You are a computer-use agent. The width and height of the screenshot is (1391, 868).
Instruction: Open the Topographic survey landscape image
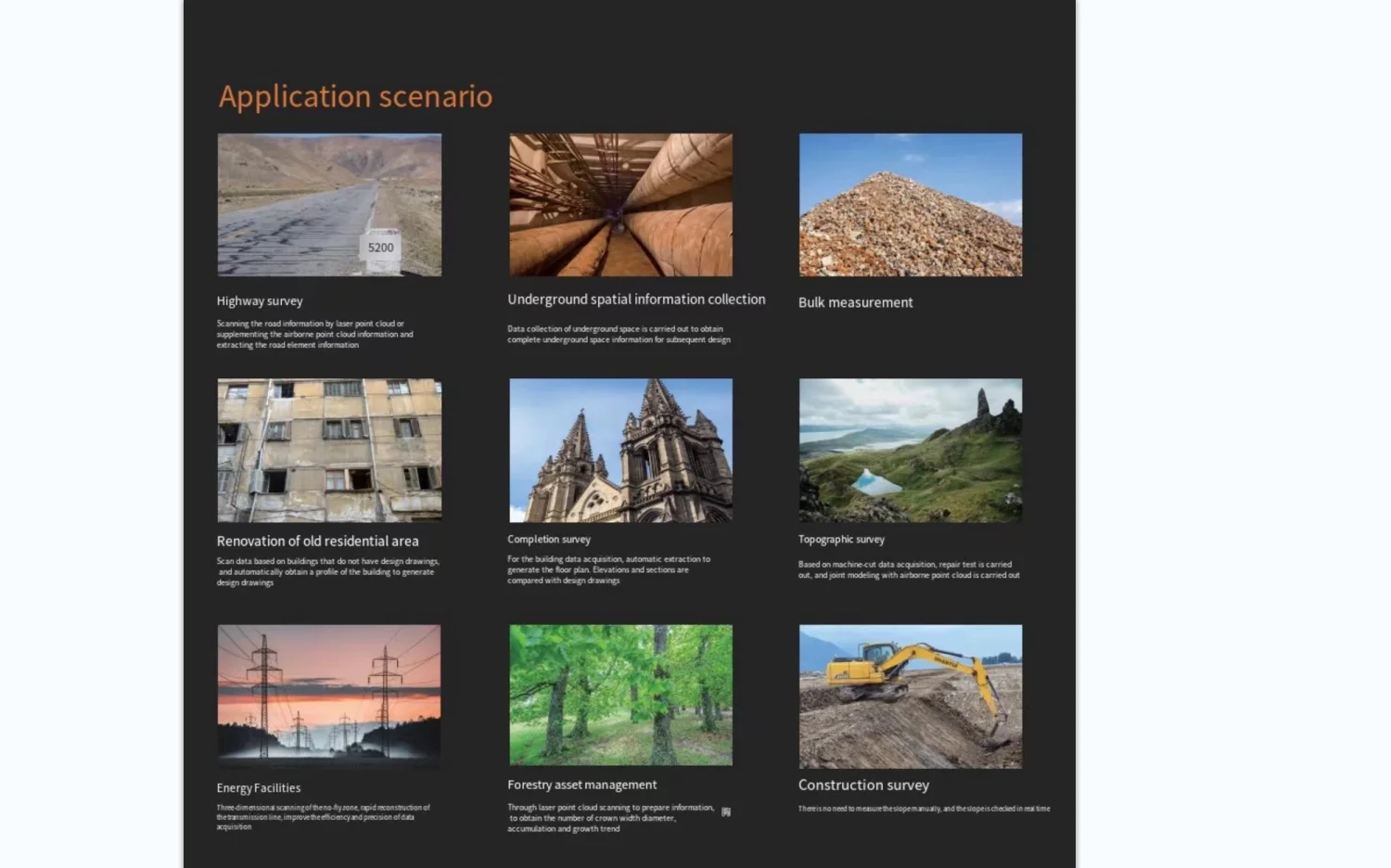click(911, 450)
